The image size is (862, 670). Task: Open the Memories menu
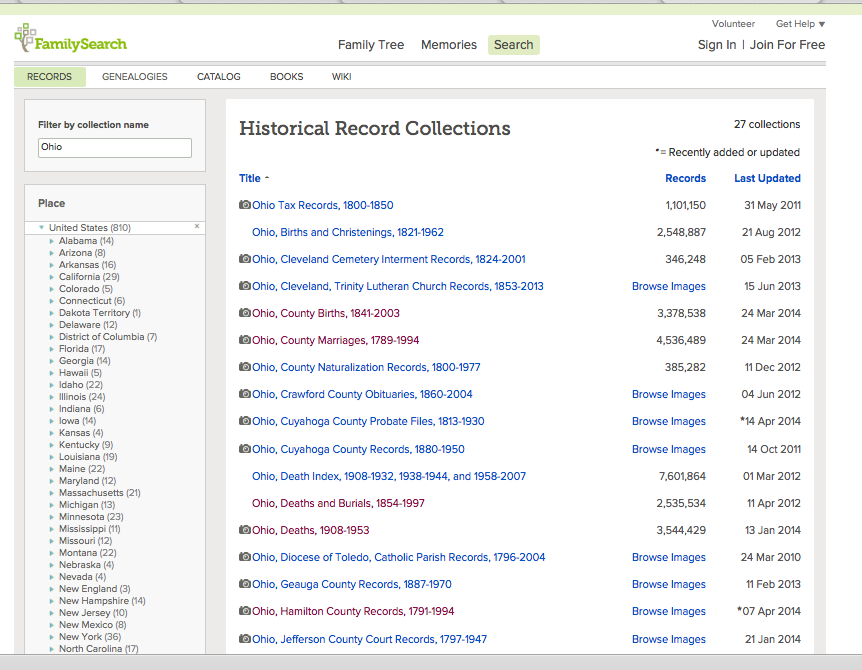click(449, 45)
